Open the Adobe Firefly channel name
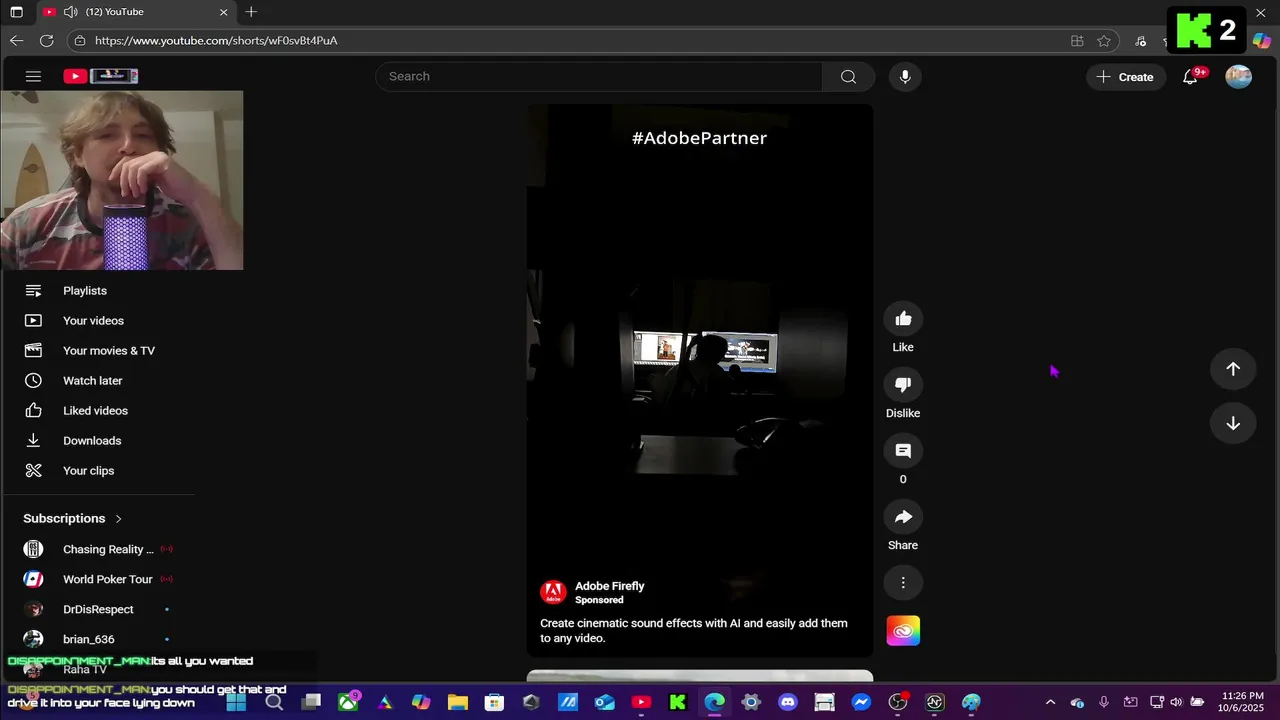 point(610,586)
